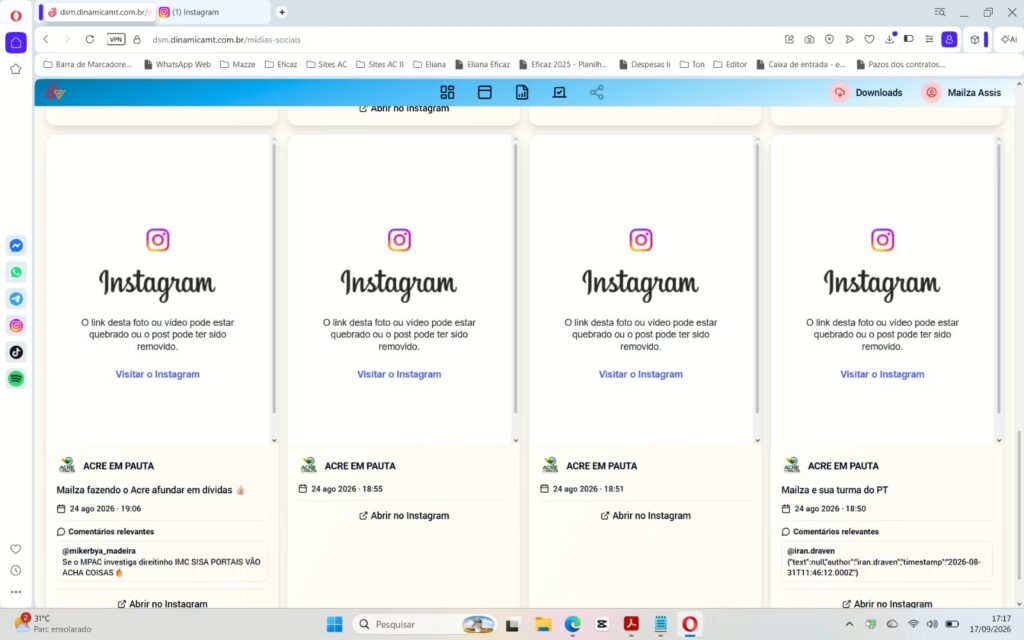Open the Despesas li bookmark
The height and width of the screenshot is (640, 1024).
645,64
